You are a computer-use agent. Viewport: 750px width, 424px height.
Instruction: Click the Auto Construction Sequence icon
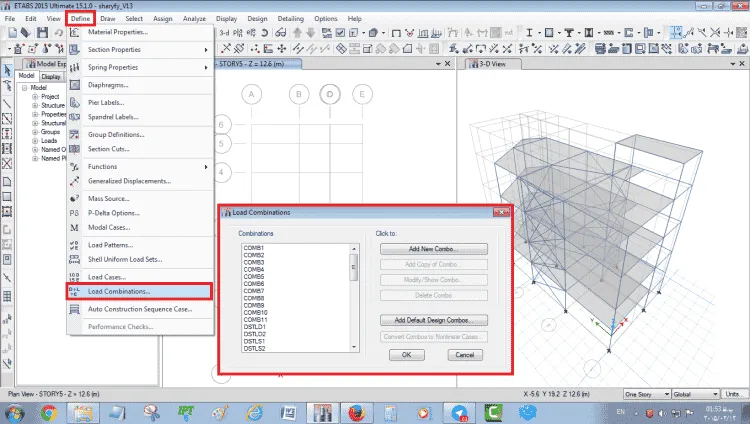[75, 309]
